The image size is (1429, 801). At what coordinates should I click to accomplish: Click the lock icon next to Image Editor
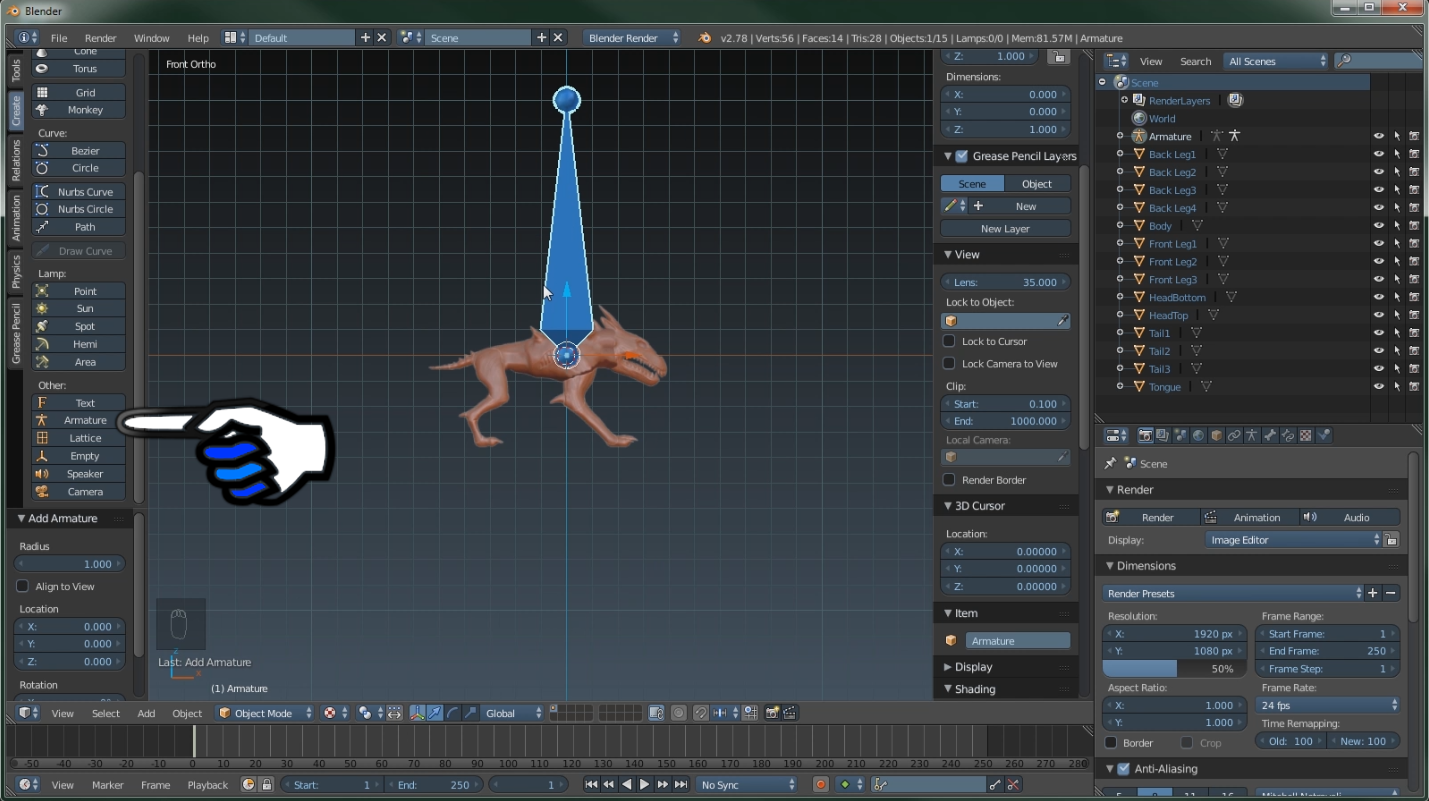(1391, 540)
